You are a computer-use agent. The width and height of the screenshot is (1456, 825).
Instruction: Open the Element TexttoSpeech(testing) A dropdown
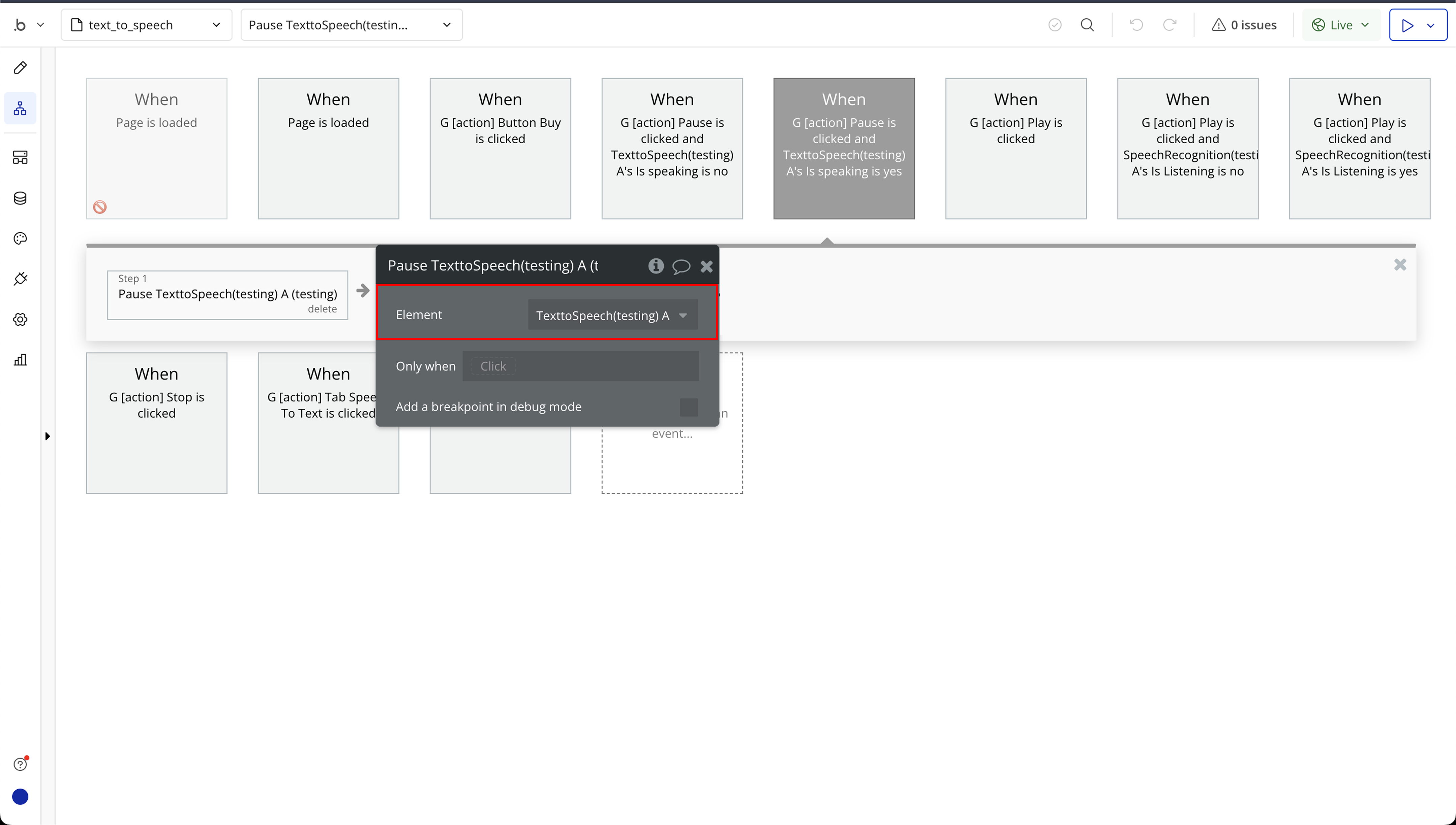pyautogui.click(x=612, y=315)
